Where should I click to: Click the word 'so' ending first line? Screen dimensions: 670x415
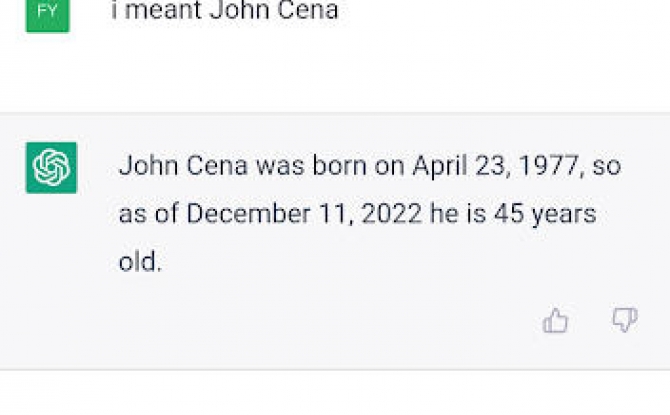(606, 167)
